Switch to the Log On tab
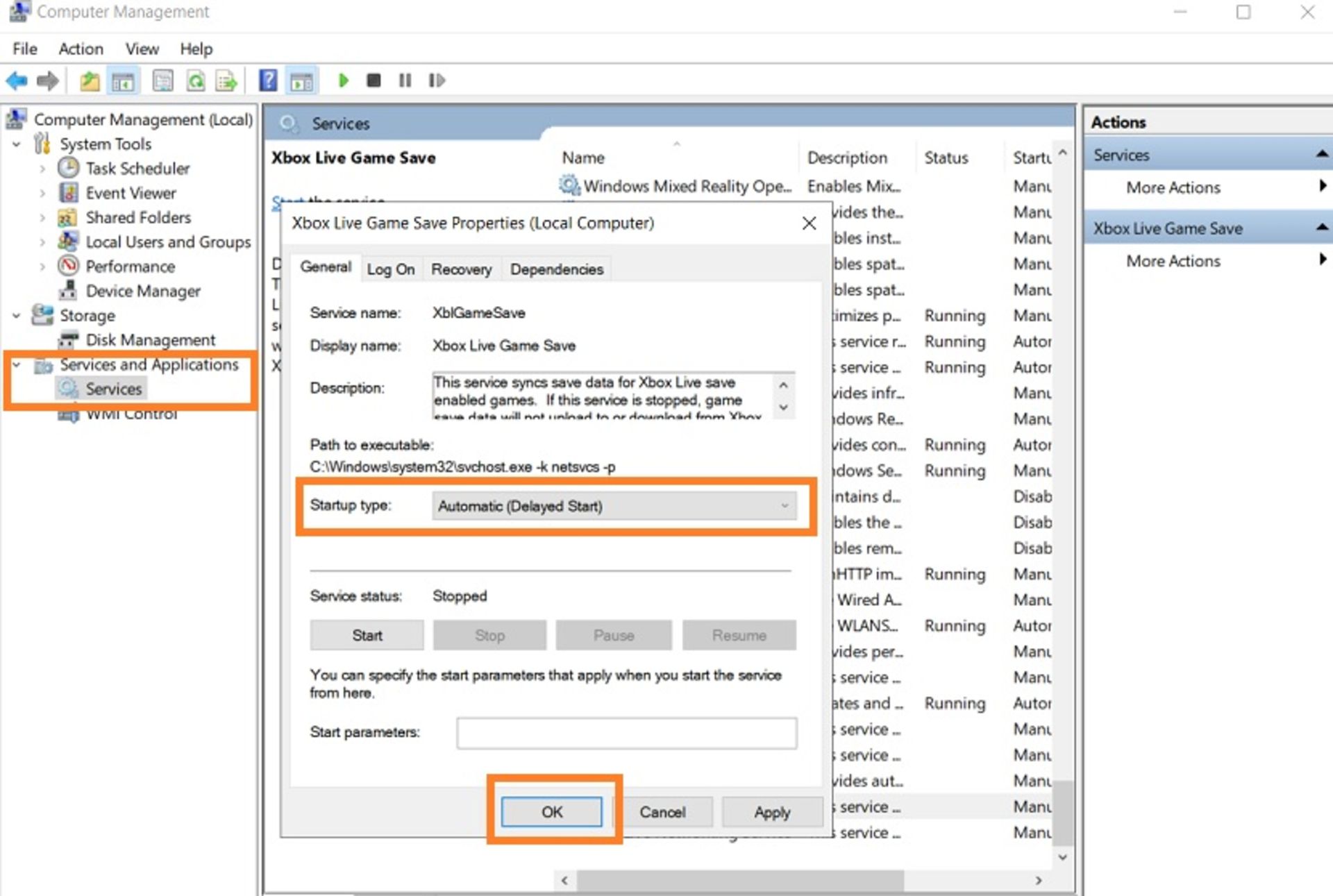 (x=391, y=269)
